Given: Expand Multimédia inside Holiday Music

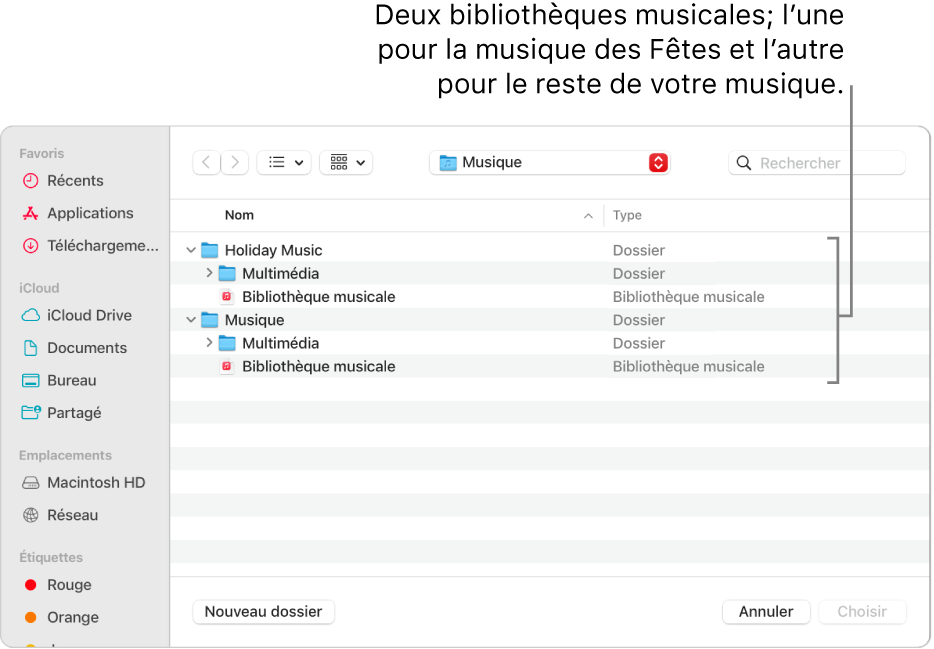Looking at the screenshot, I should (x=209, y=273).
